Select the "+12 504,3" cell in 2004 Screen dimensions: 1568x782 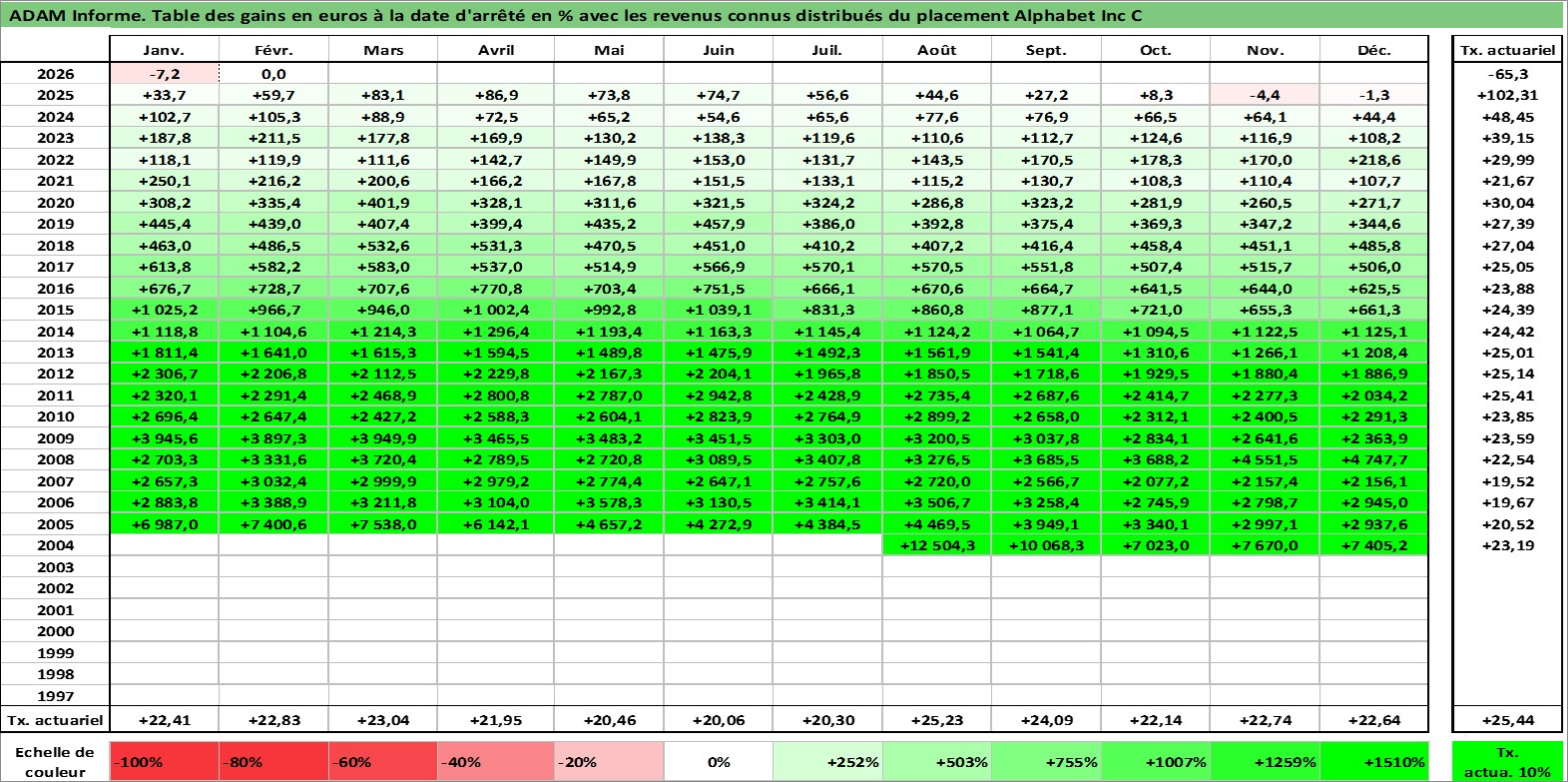pos(937,545)
